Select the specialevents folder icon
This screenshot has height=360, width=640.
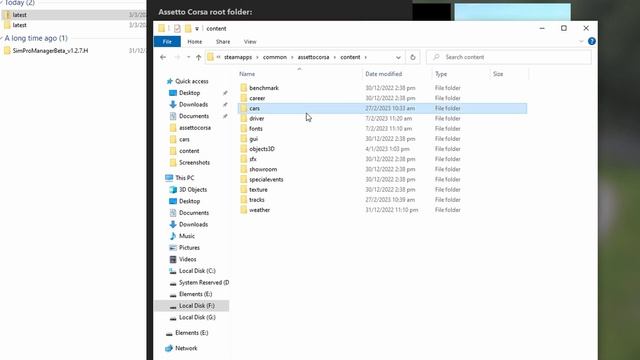[x=244, y=179]
